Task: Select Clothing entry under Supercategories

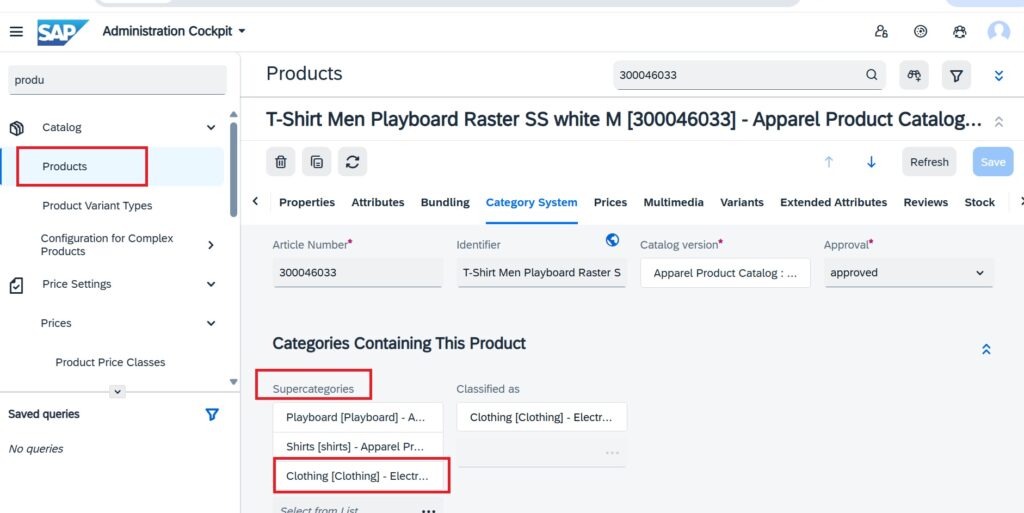Action: tap(358, 476)
